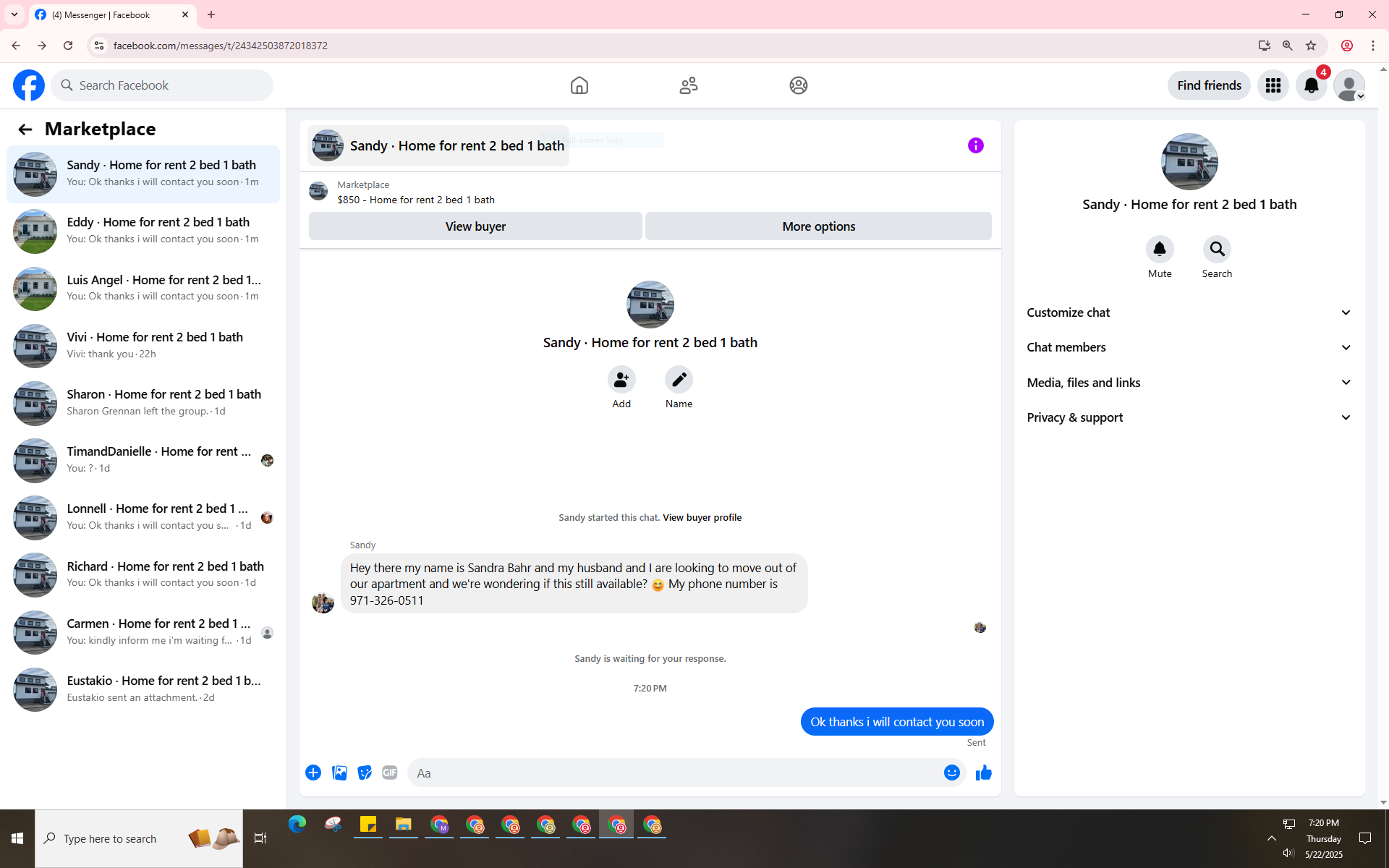View site information icon in address bar
This screenshot has width=1389, height=868.
(x=99, y=46)
